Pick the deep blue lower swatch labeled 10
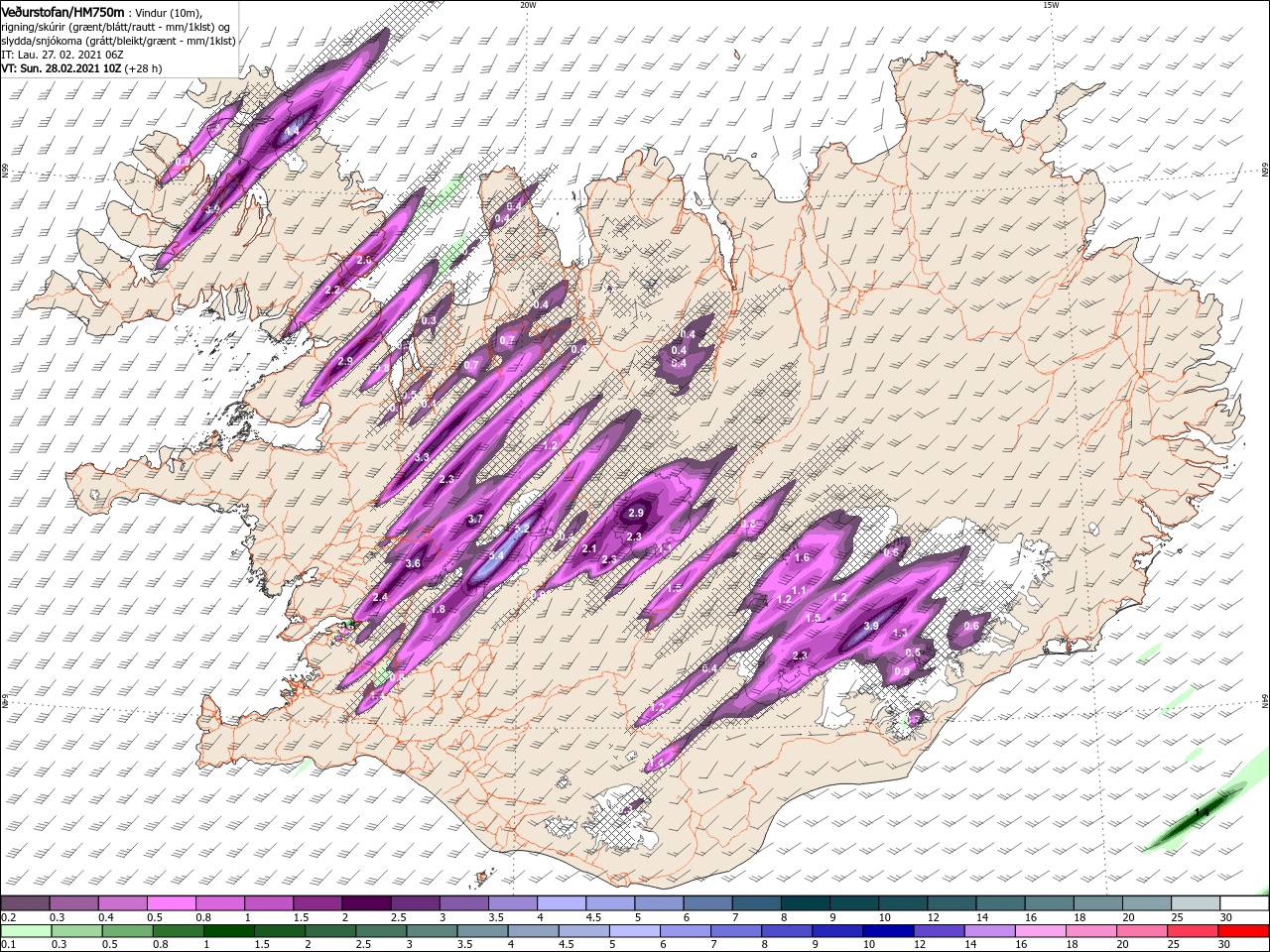Image resolution: width=1270 pixels, height=952 pixels. 887,931
